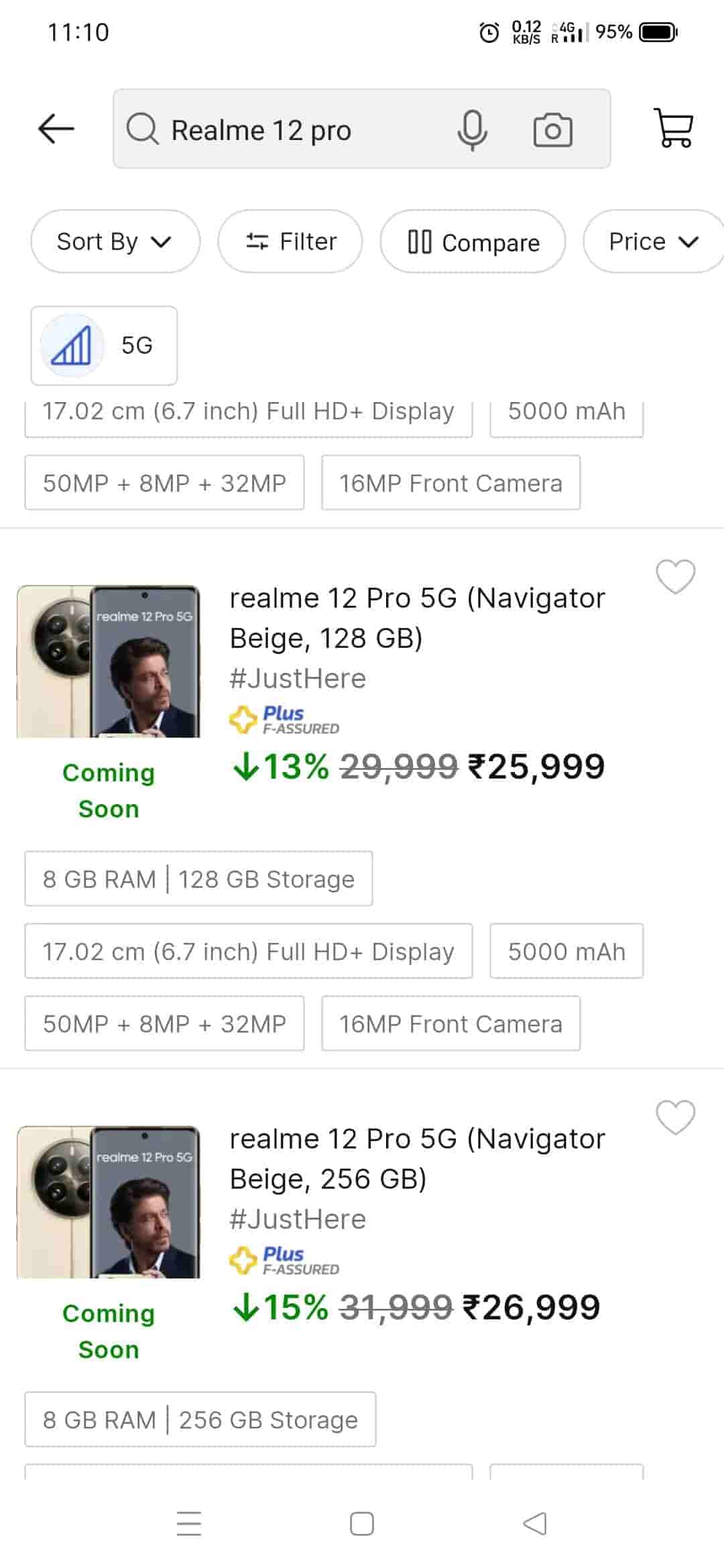Screen dimensions: 724x1568
Task: Open camera image search icon
Action: pyautogui.click(x=552, y=129)
